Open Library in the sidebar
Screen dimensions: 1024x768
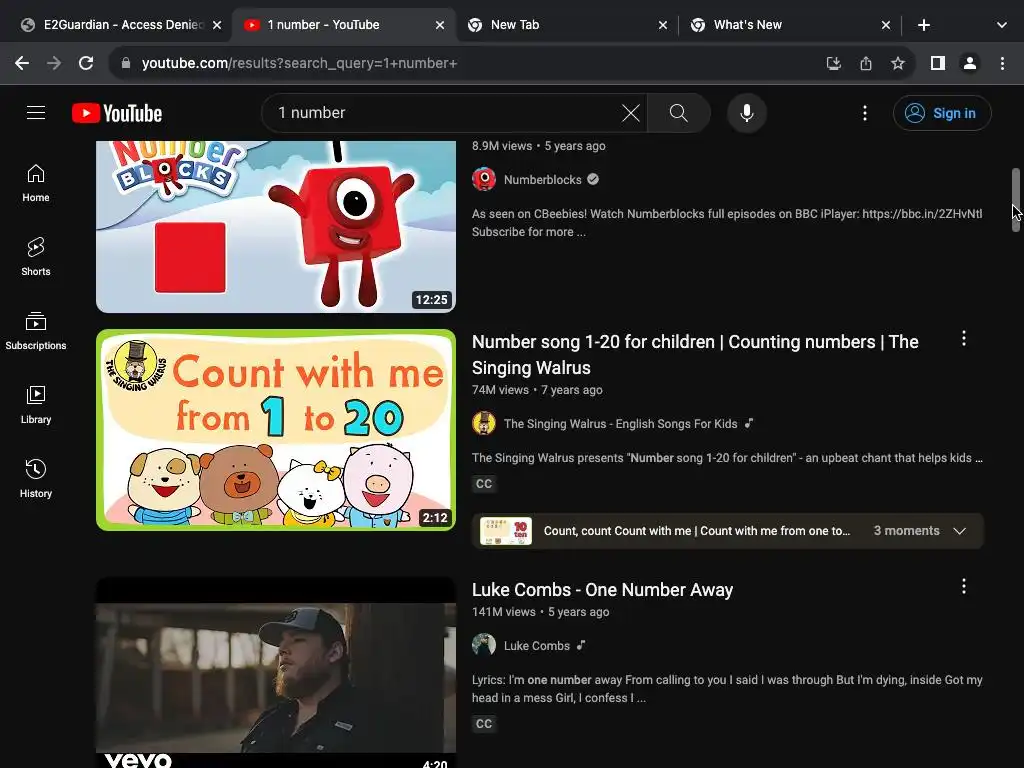(36, 405)
